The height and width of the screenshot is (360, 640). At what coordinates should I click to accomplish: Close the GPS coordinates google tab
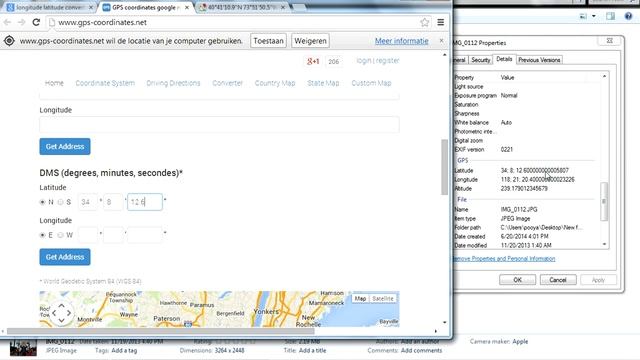(x=187, y=7)
